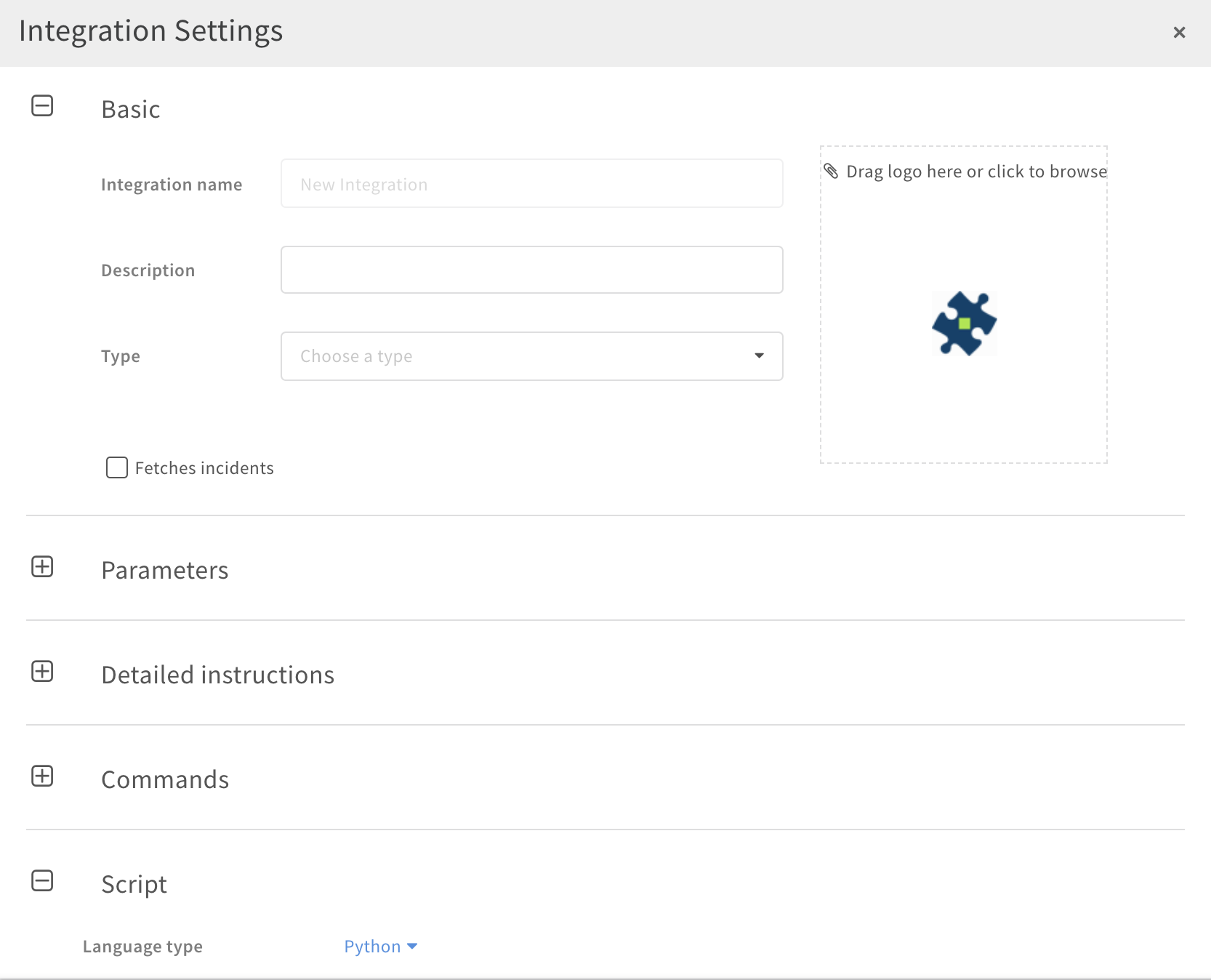This screenshot has height=980, width=1211.
Task: Close the Integration Settings dialog
Action: click(1179, 33)
